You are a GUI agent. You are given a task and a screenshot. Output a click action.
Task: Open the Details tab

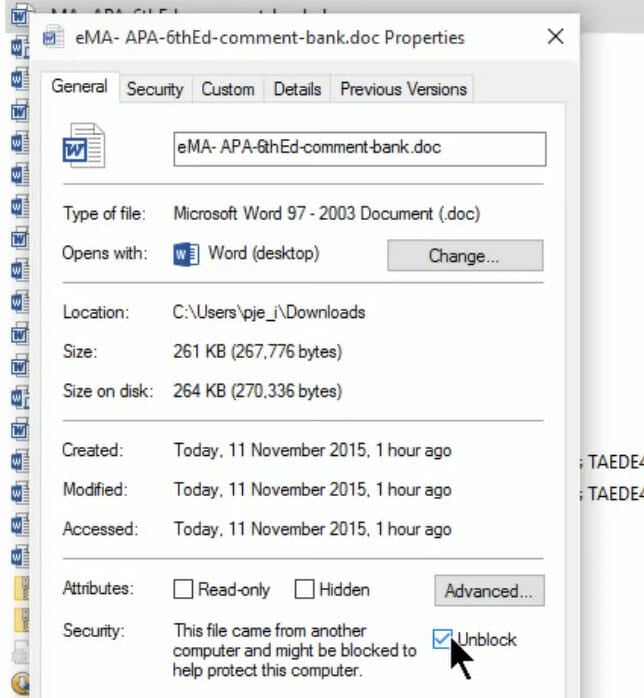click(x=297, y=89)
